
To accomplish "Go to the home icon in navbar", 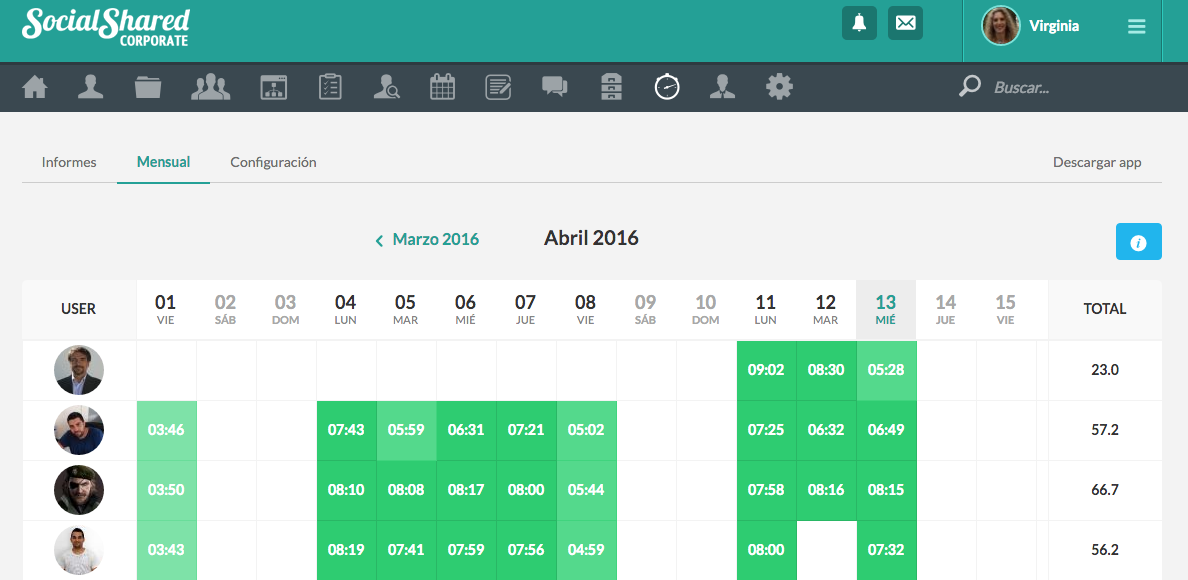I will [x=35, y=88].
